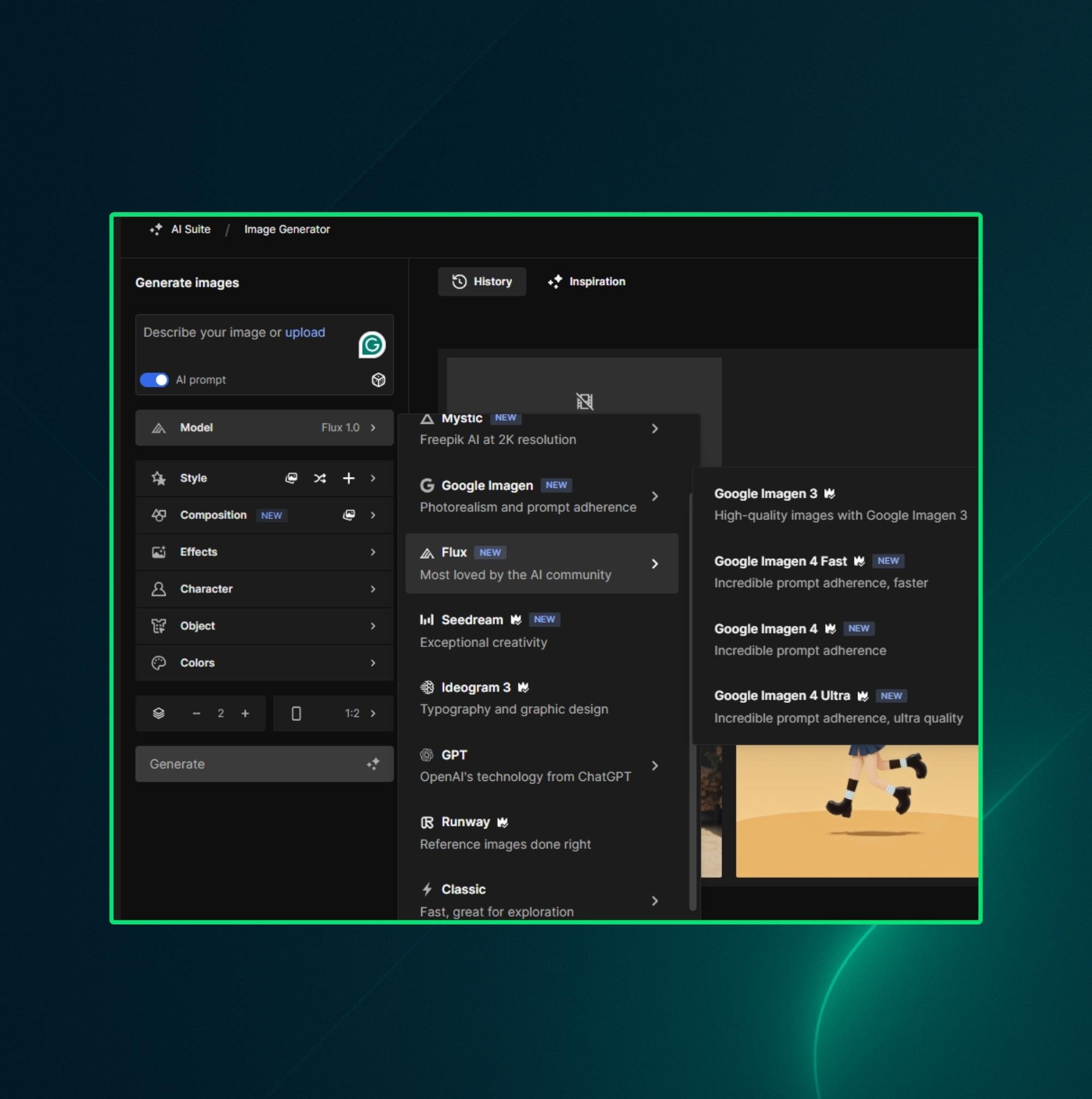Click the image reference icon in Style row
Image resolution: width=1092 pixels, height=1099 pixels.
point(291,479)
